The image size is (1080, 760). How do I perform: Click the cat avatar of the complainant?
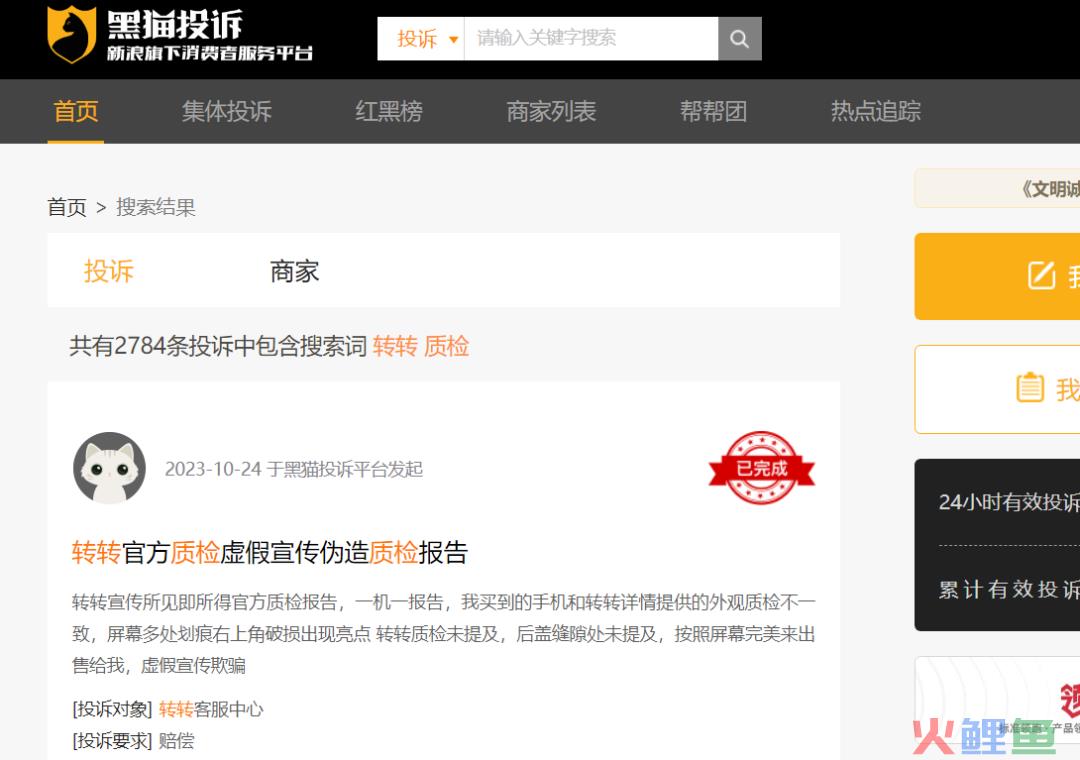point(110,469)
